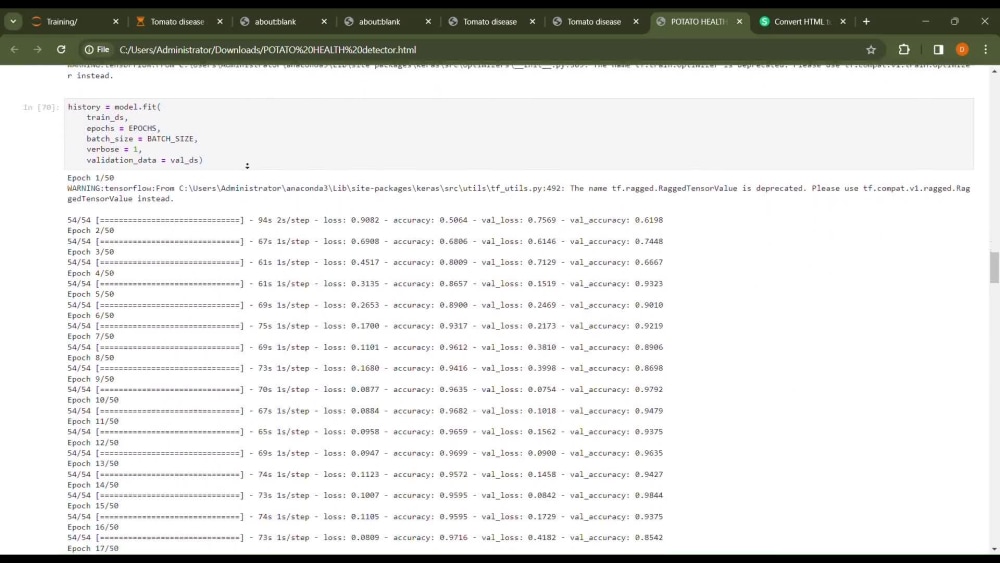Click val_accuracy value 0.8542

[x=649, y=537]
